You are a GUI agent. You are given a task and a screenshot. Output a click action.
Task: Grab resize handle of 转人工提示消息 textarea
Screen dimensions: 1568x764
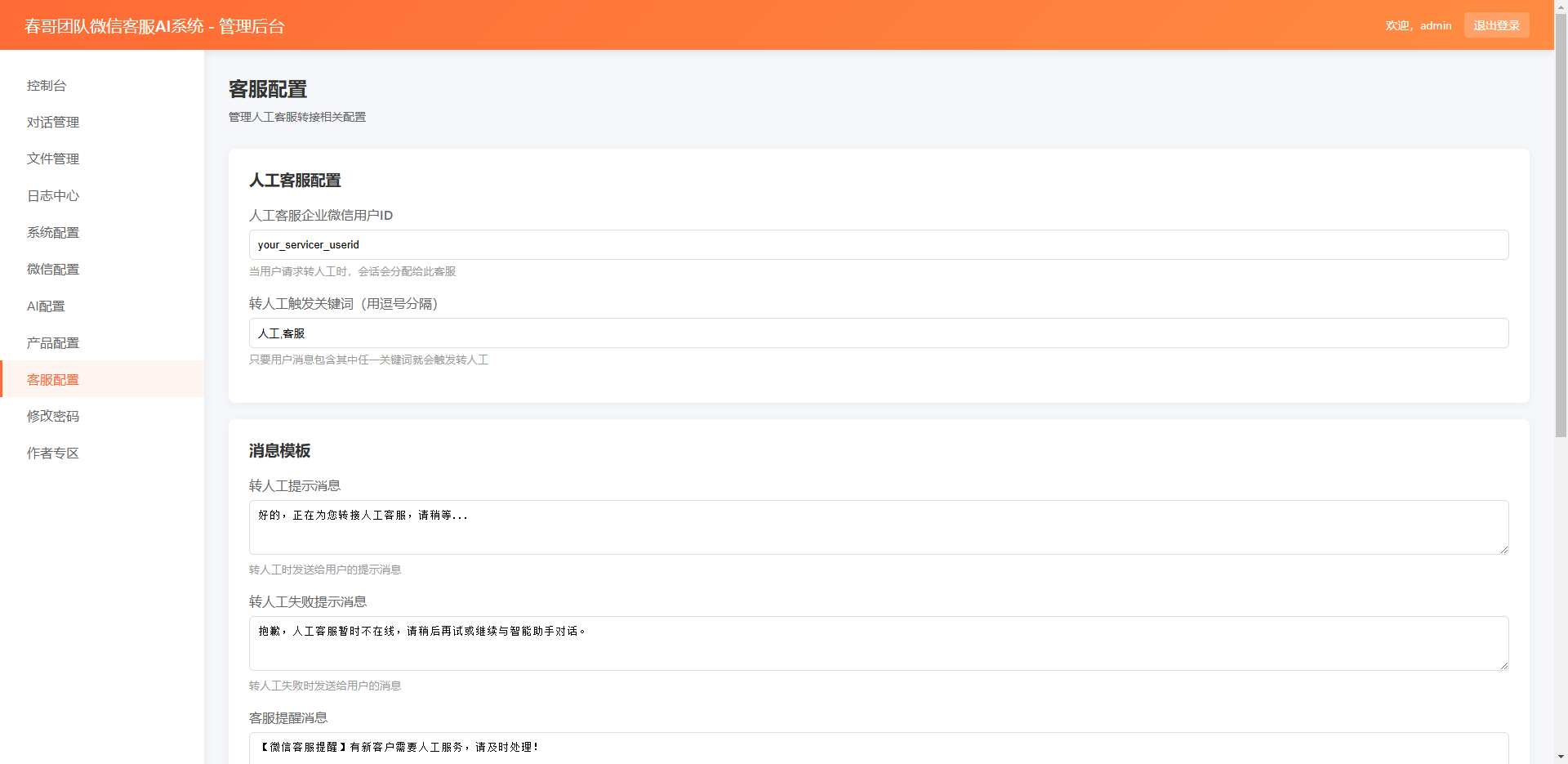(x=1503, y=550)
